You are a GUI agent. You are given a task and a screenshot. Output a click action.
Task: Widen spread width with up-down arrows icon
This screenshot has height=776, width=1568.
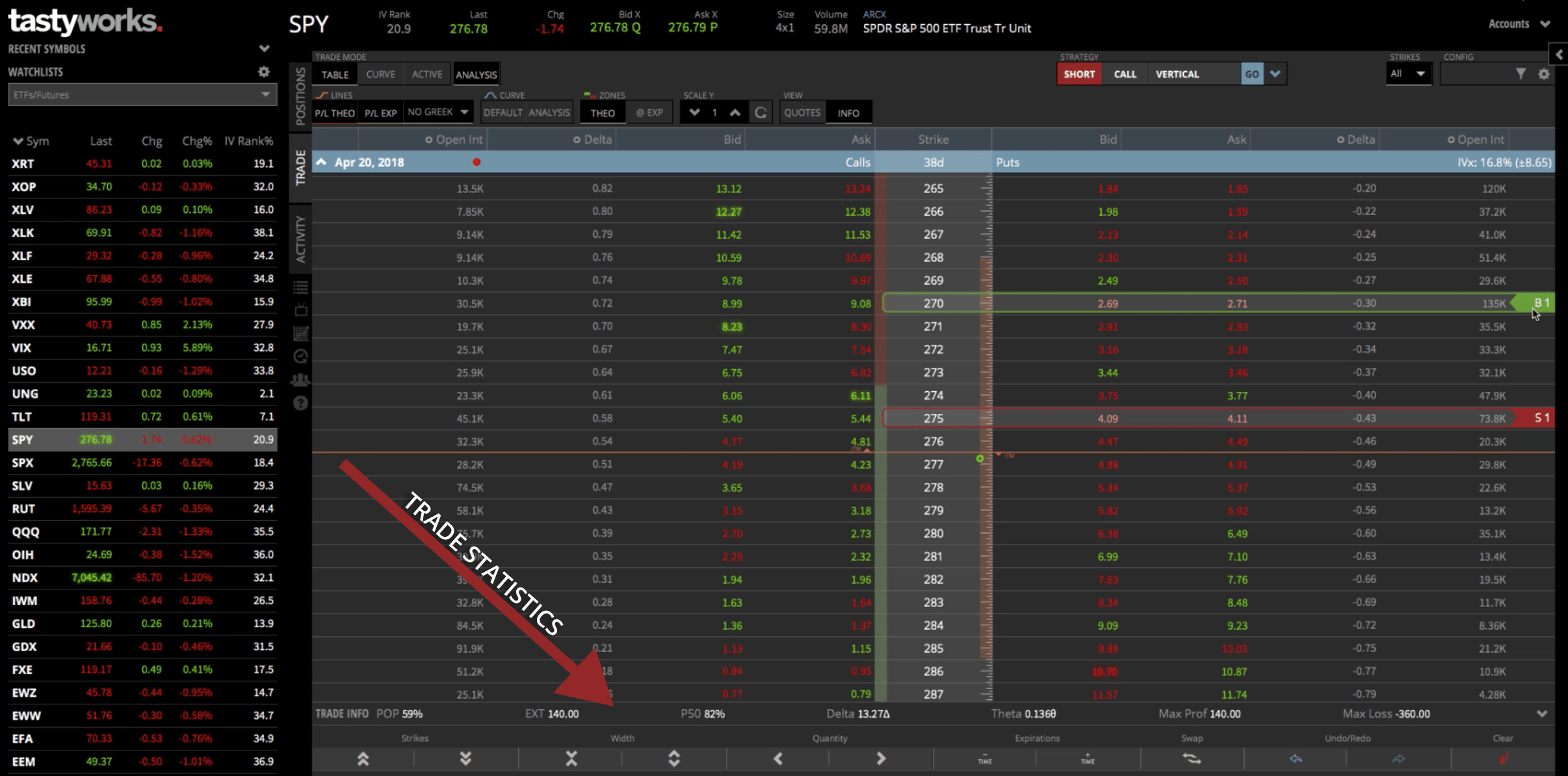(674, 758)
